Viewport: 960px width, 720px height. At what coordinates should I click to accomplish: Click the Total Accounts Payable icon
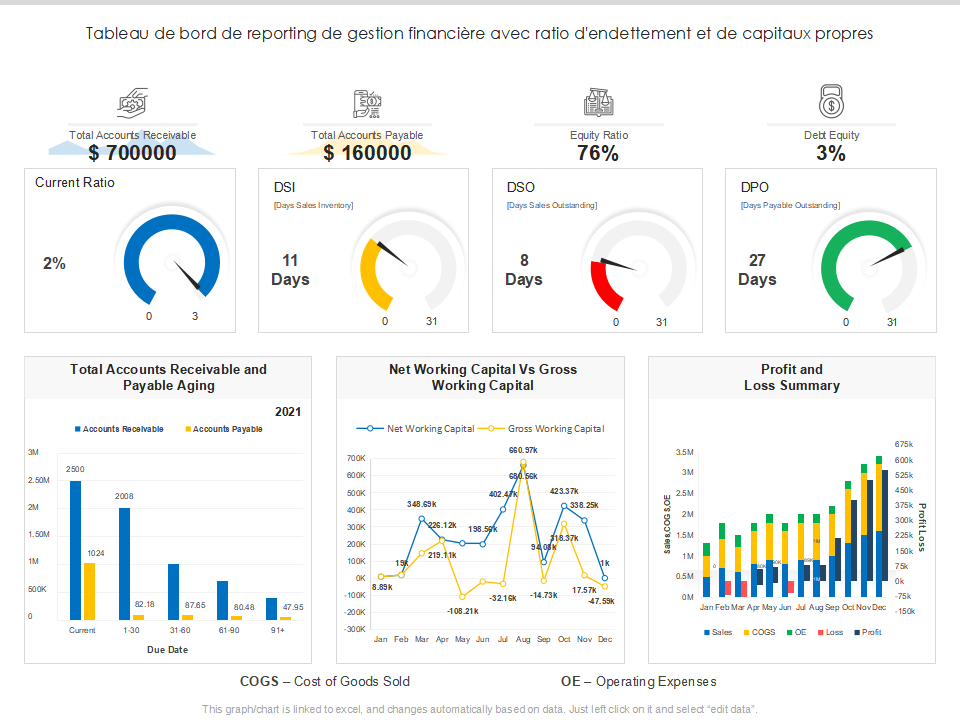pyautogui.click(x=366, y=103)
